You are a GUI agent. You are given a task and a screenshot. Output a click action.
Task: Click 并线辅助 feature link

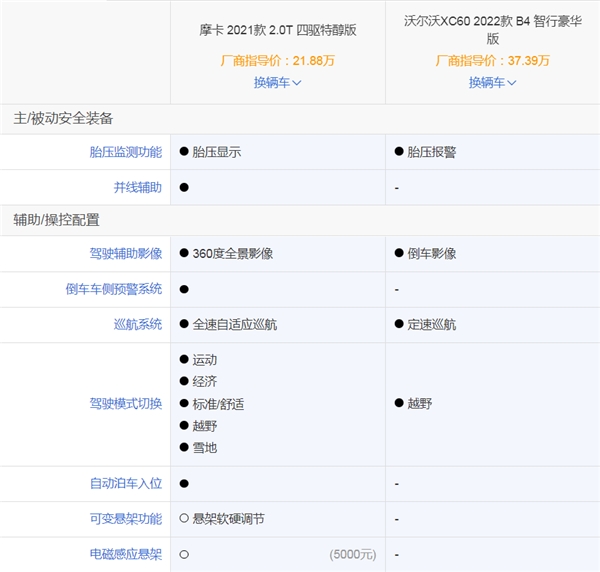point(137,187)
